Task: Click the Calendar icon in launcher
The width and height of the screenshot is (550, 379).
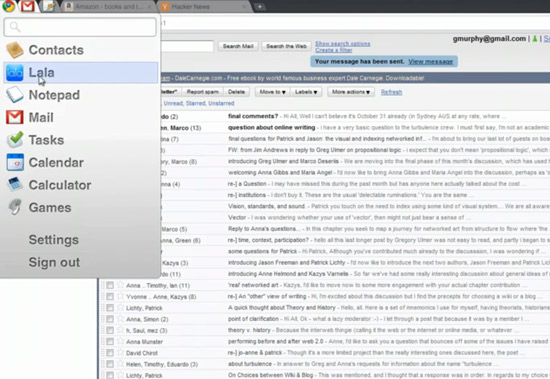Action: pyautogui.click(x=15, y=162)
